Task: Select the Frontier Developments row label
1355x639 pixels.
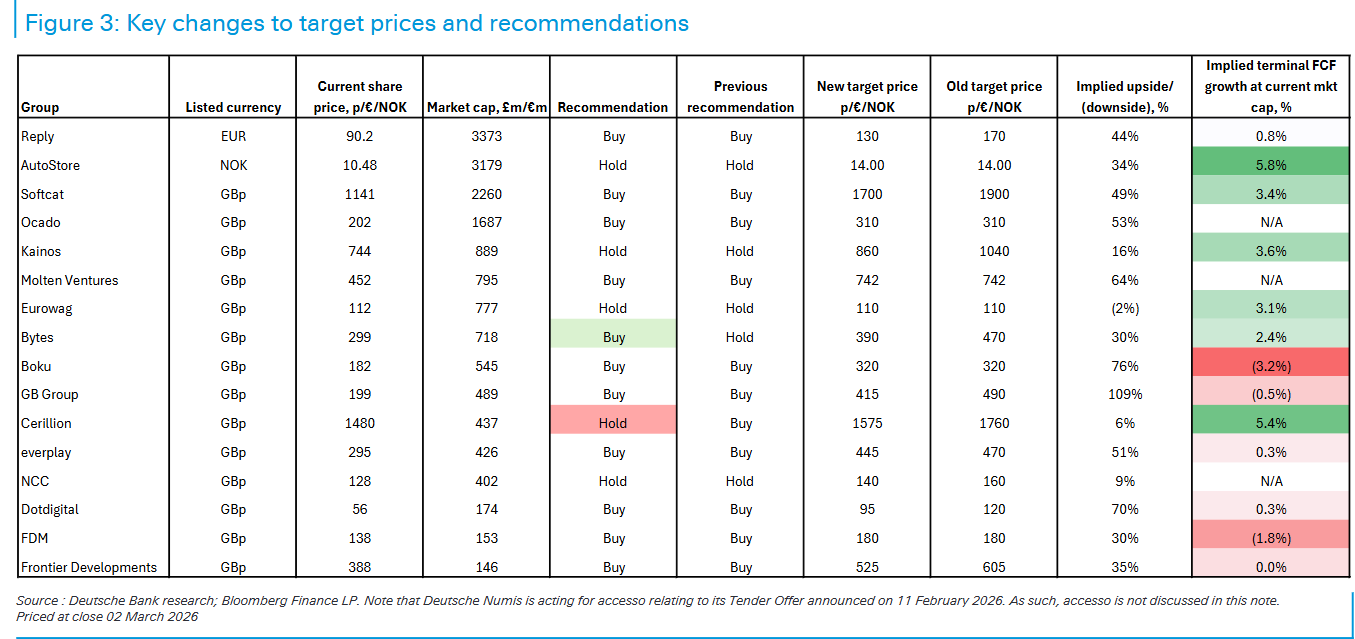Action: pos(89,567)
